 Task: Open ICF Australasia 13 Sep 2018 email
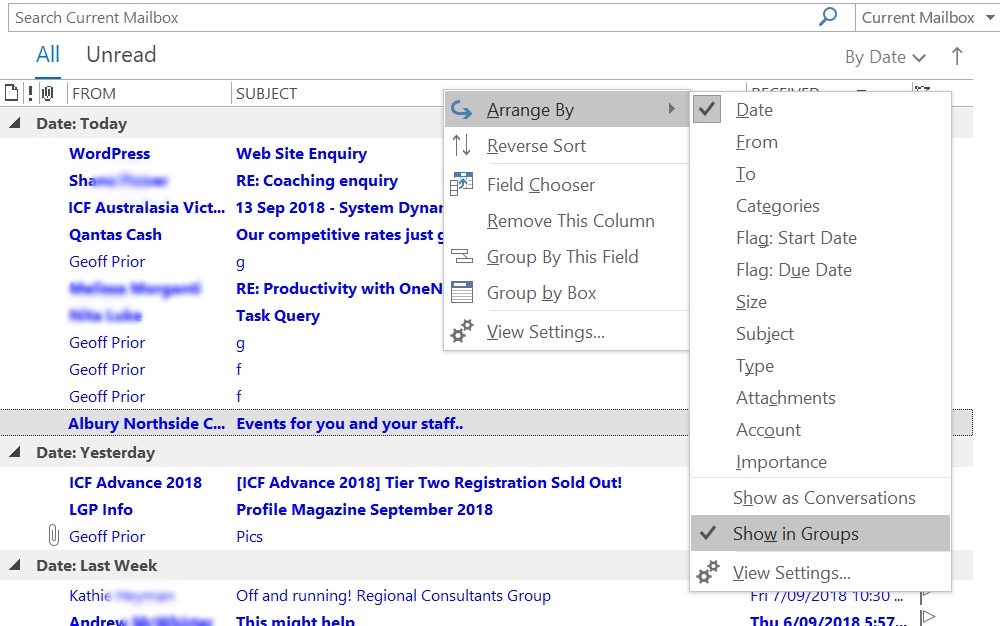(222, 207)
